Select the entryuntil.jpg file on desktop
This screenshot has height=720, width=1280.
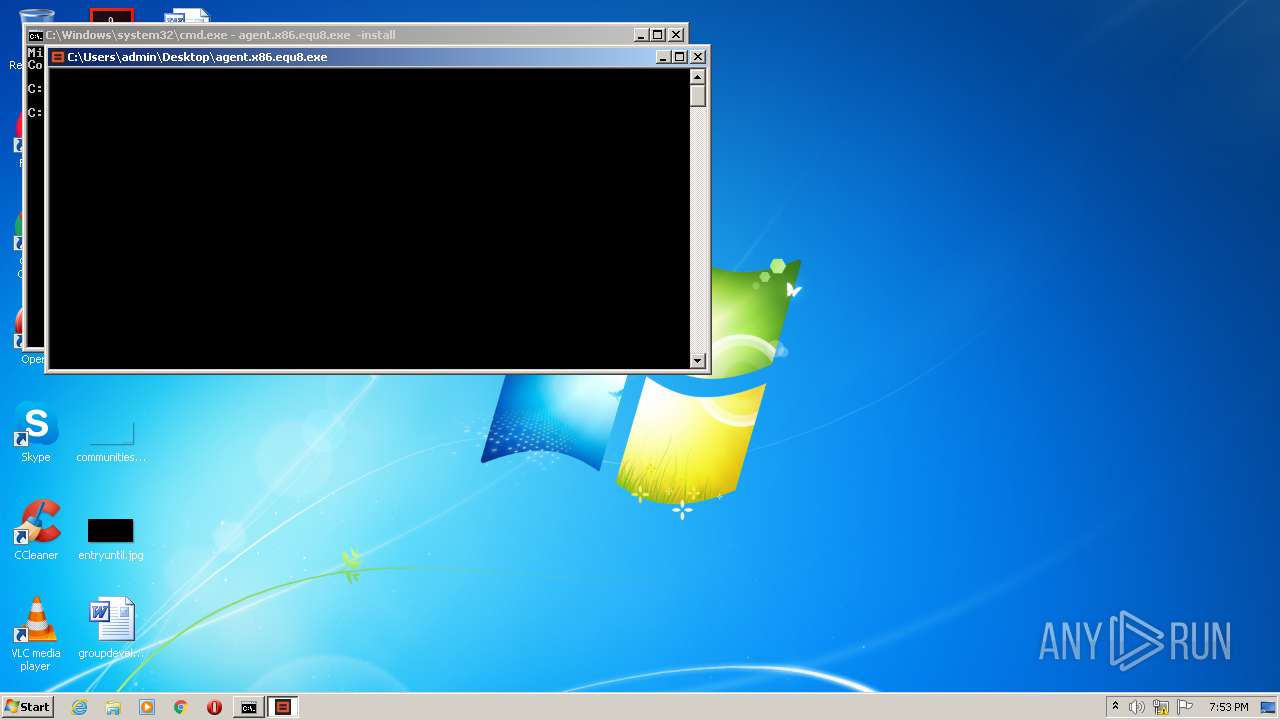click(111, 538)
